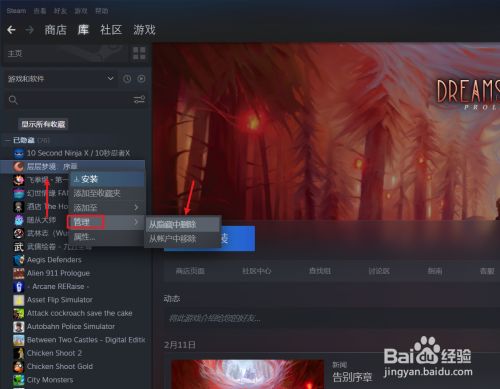Viewport: 500px width, 389px height.
Task: Choose 添加至收藏夹 in the context menu
Action: [x=106, y=193]
